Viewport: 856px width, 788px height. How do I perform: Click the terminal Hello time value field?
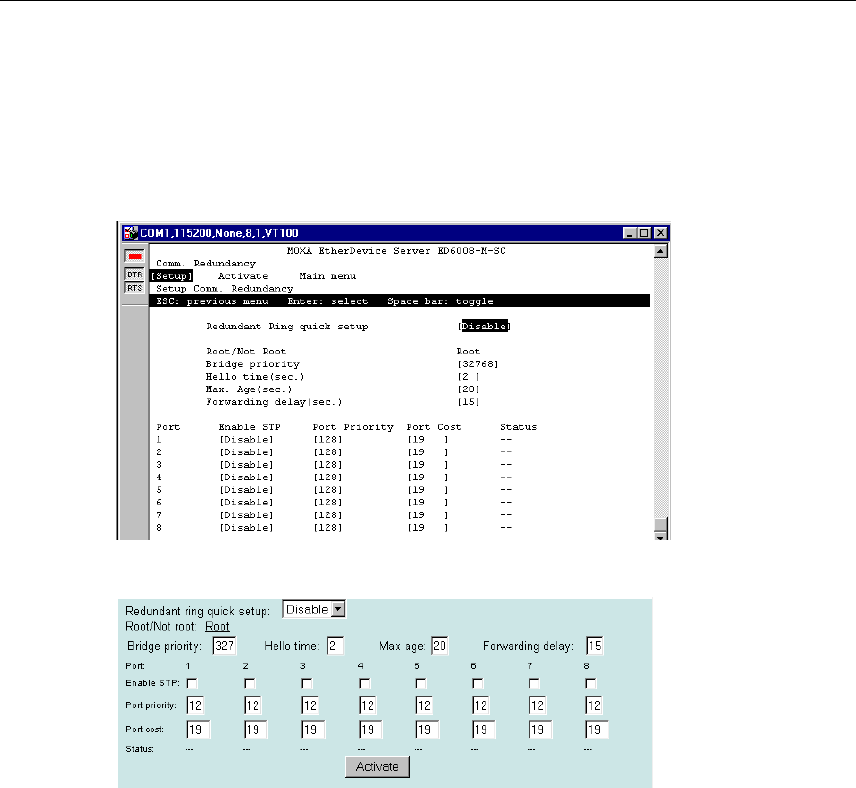468,377
